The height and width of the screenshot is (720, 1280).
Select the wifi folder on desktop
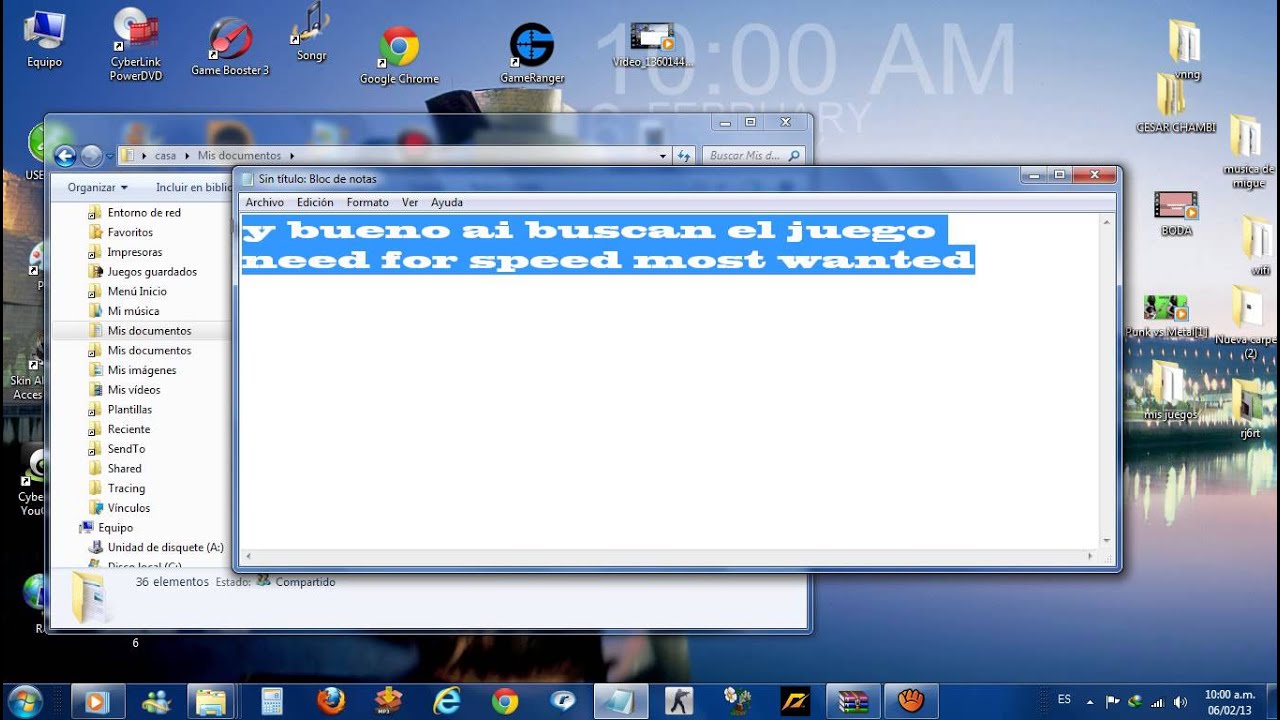tap(1258, 245)
